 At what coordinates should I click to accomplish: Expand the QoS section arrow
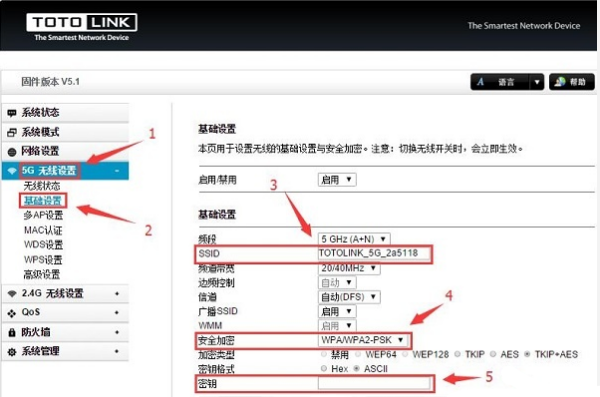(x=117, y=313)
